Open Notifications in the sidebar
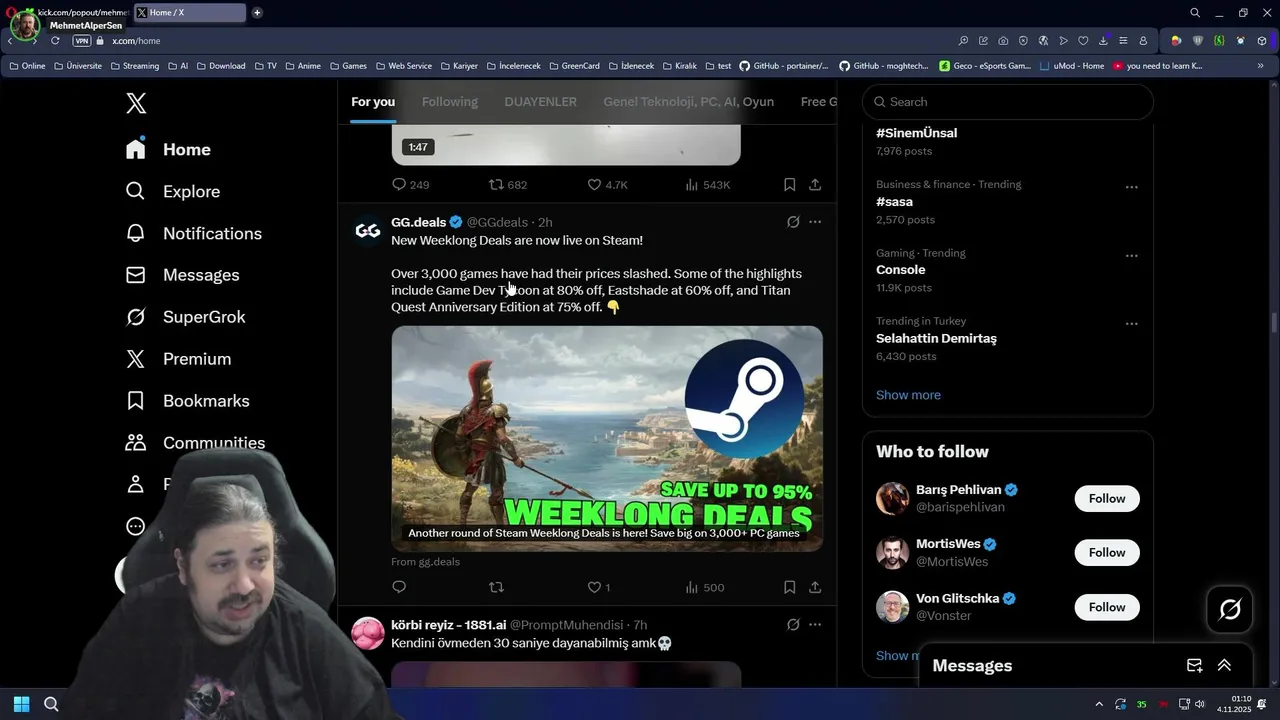Screen dimensions: 1280x720 tap(193, 233)
